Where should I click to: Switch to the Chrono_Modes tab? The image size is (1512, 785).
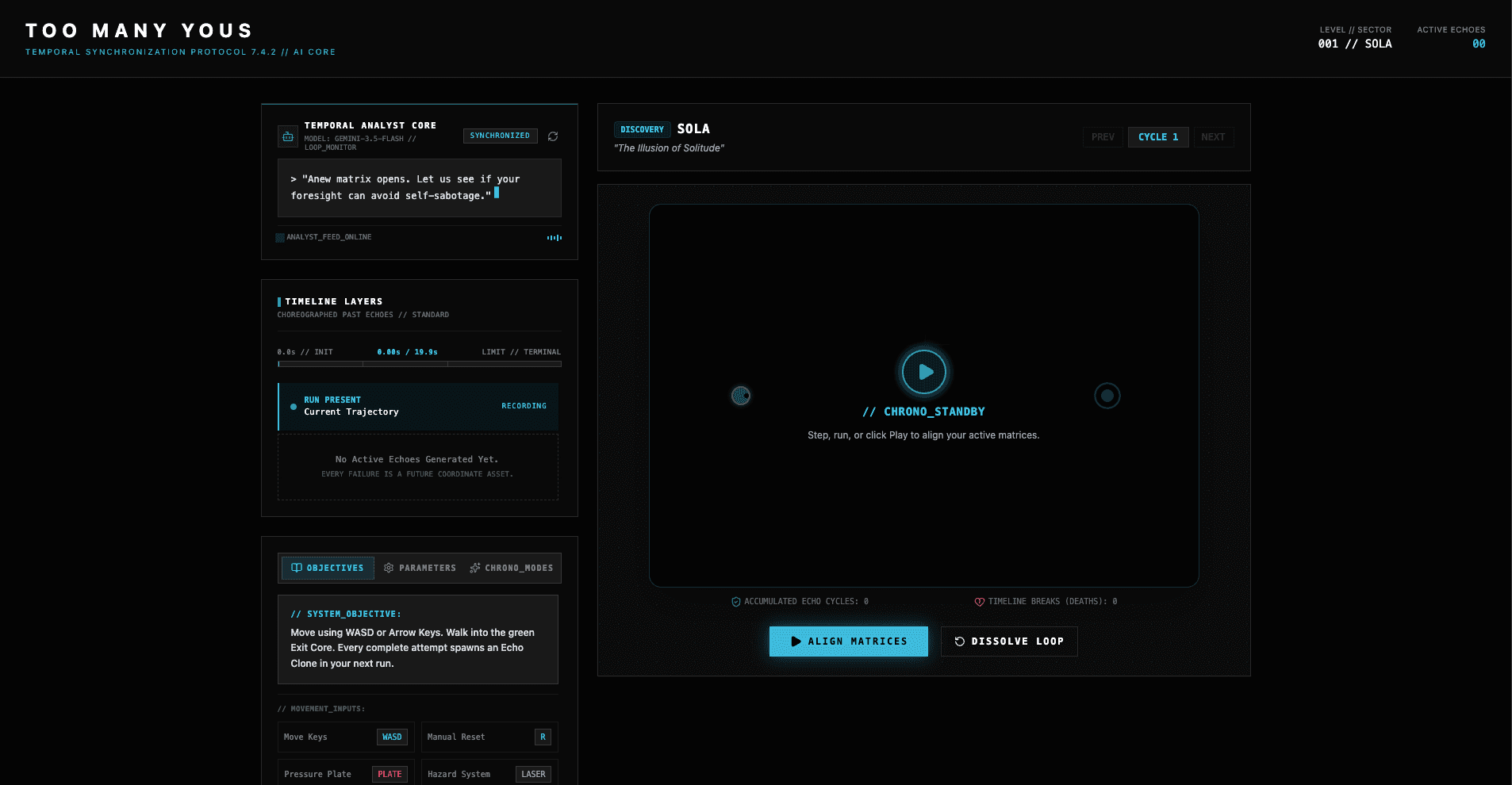[x=512, y=568]
